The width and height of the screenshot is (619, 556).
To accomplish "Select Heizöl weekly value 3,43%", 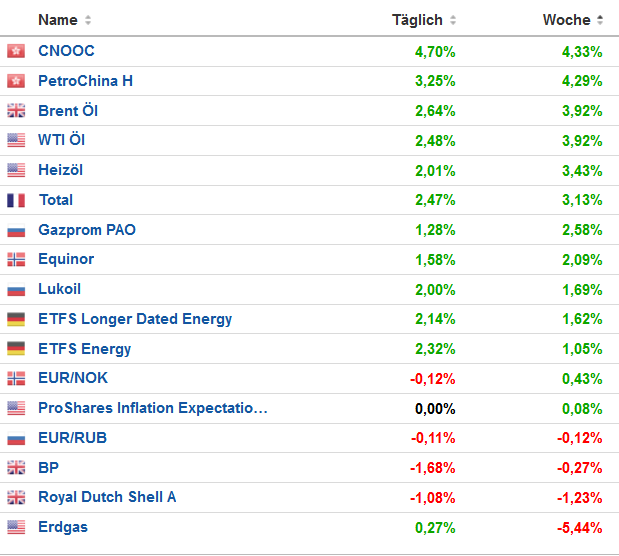I will [x=582, y=171].
